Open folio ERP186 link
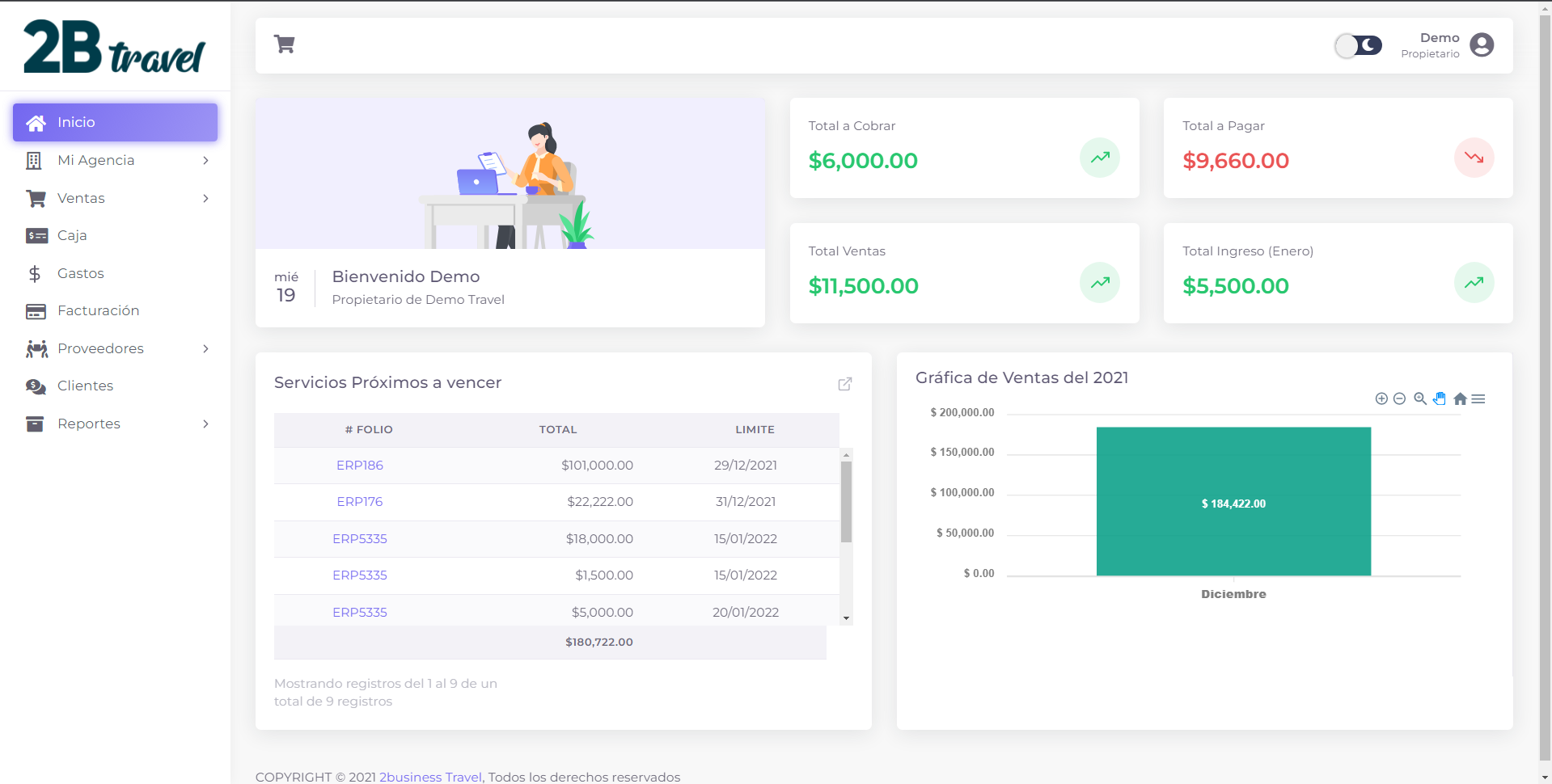Viewport: 1552px width, 784px height. (360, 466)
